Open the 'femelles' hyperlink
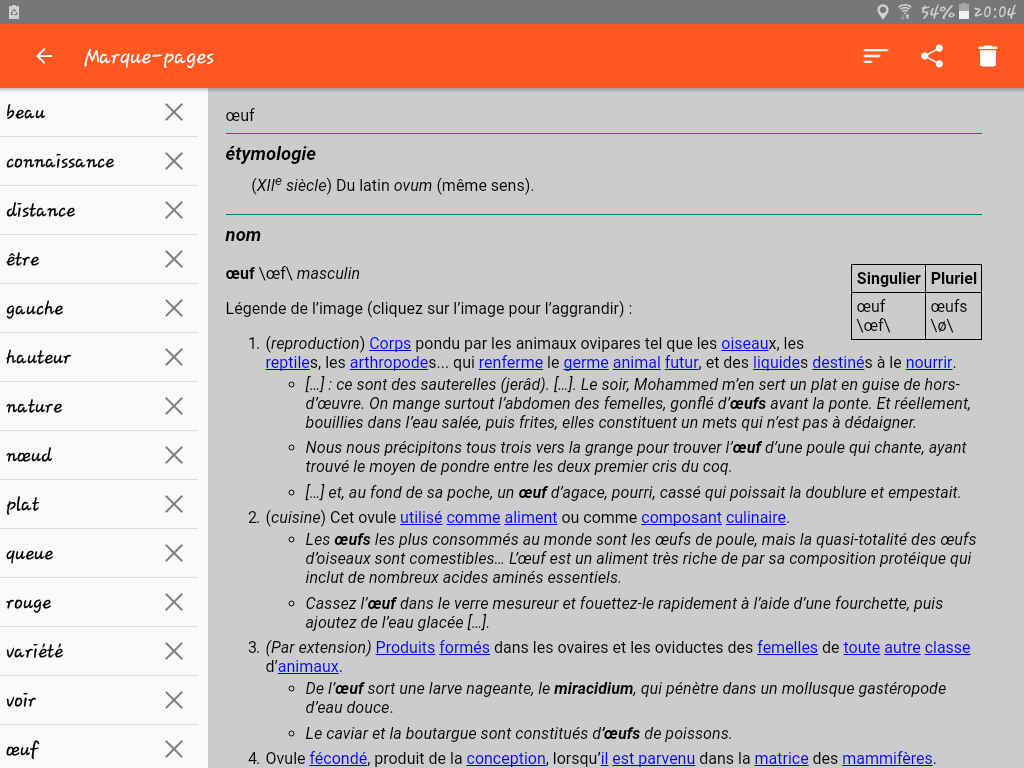Screen dimensions: 1024x768 pos(787,648)
